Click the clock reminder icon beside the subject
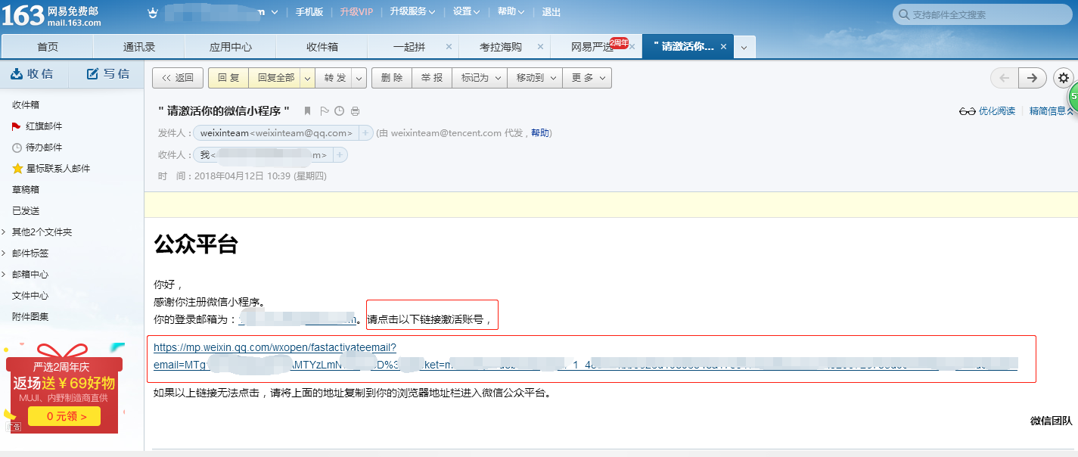Viewport: 1078px width, 457px height. point(339,110)
